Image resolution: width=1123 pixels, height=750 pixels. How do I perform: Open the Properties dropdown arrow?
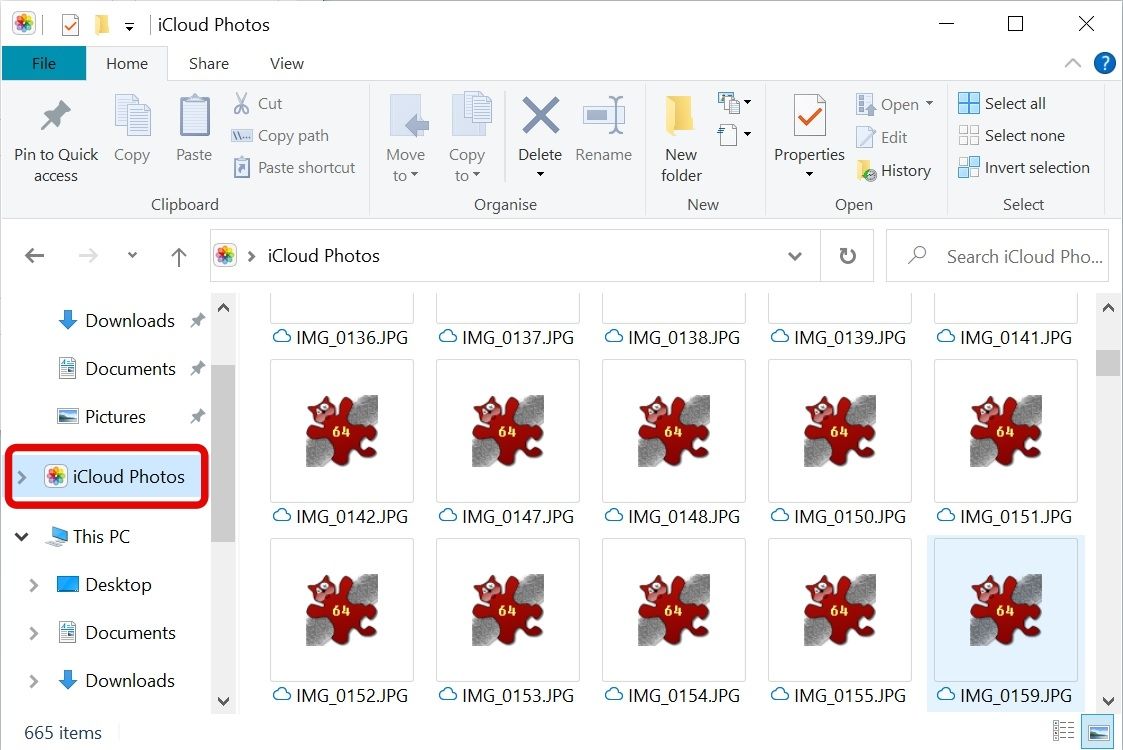click(x=809, y=174)
